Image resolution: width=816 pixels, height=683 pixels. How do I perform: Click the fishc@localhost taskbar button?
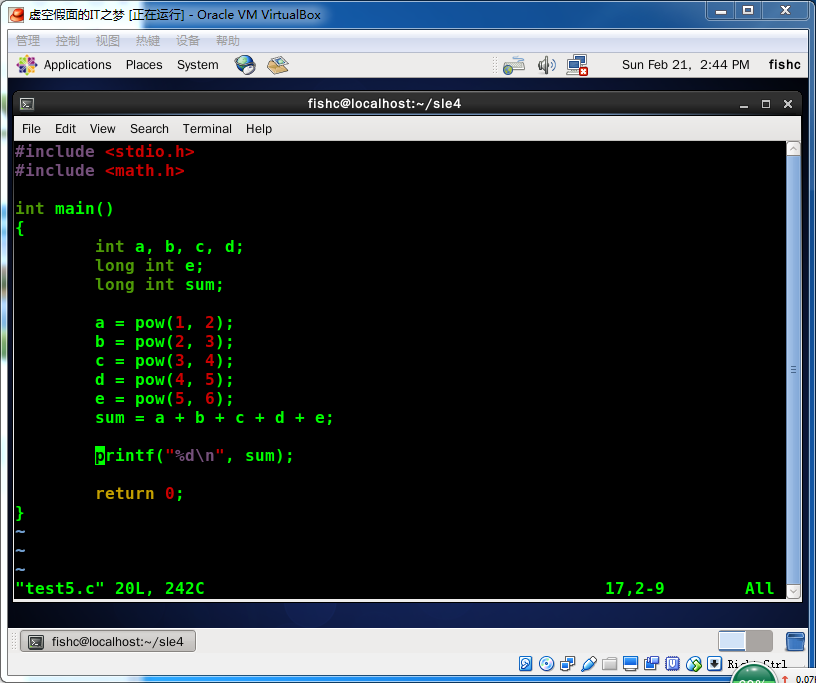point(108,641)
